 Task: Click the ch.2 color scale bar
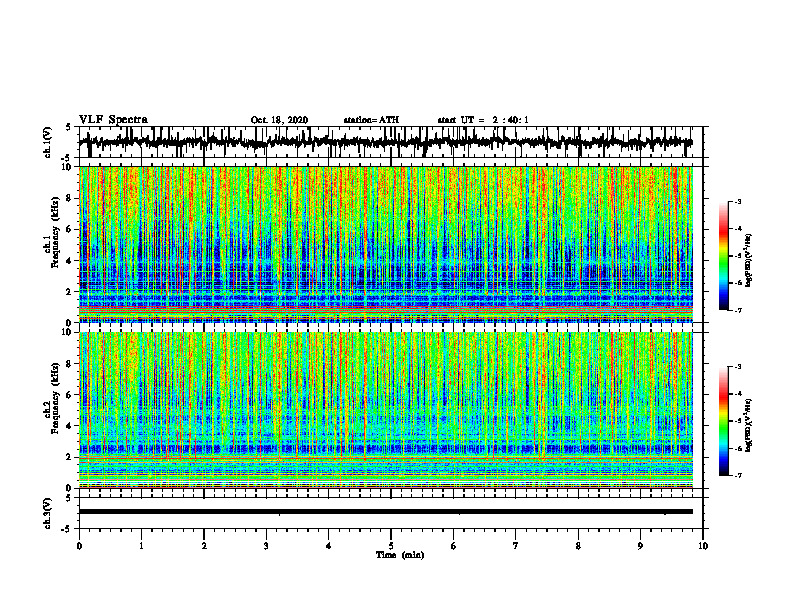[x=724, y=421]
